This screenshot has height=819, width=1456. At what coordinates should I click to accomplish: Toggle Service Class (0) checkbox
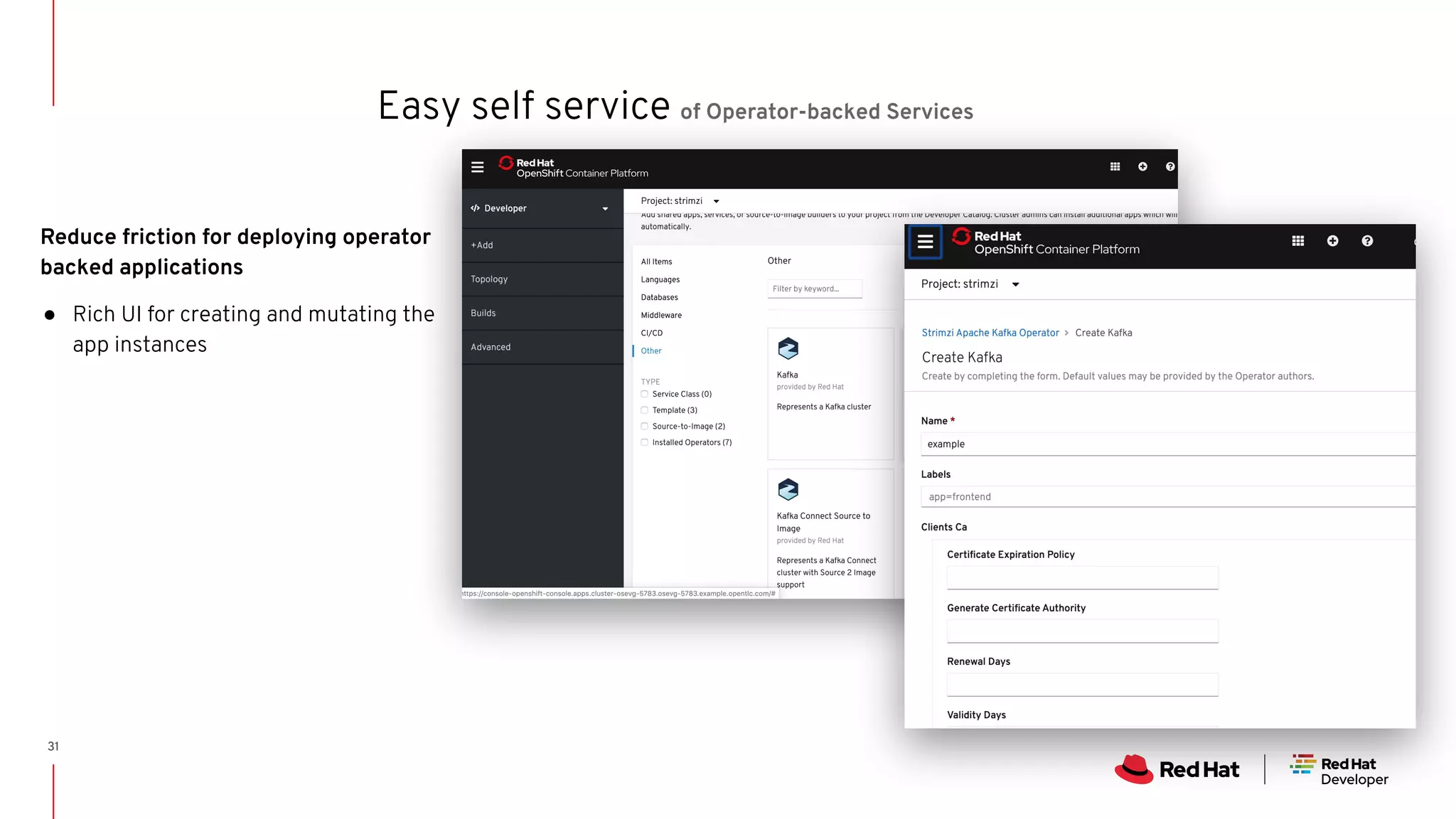[645, 394]
